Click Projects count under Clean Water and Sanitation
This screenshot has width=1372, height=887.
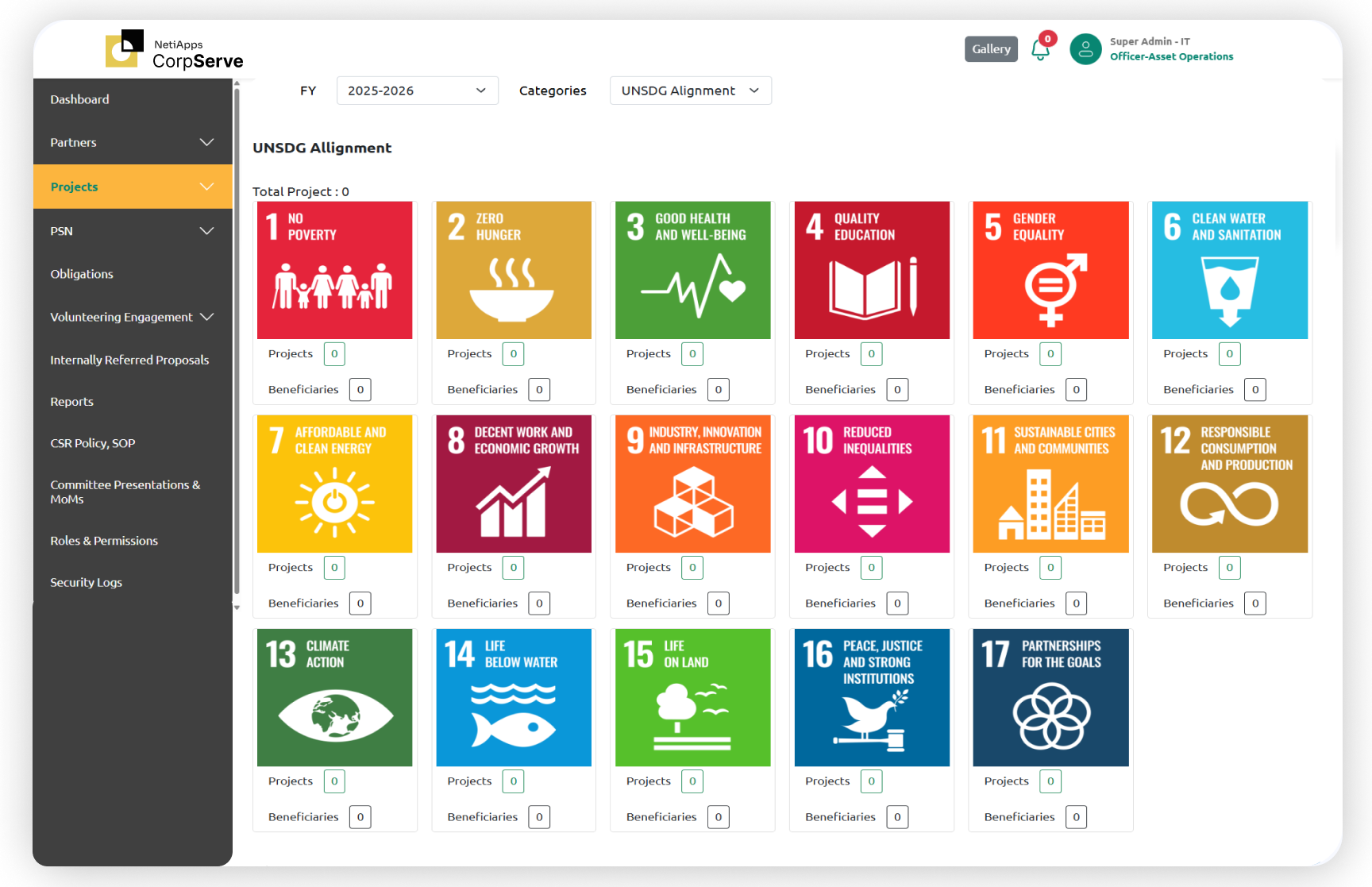click(x=1229, y=354)
